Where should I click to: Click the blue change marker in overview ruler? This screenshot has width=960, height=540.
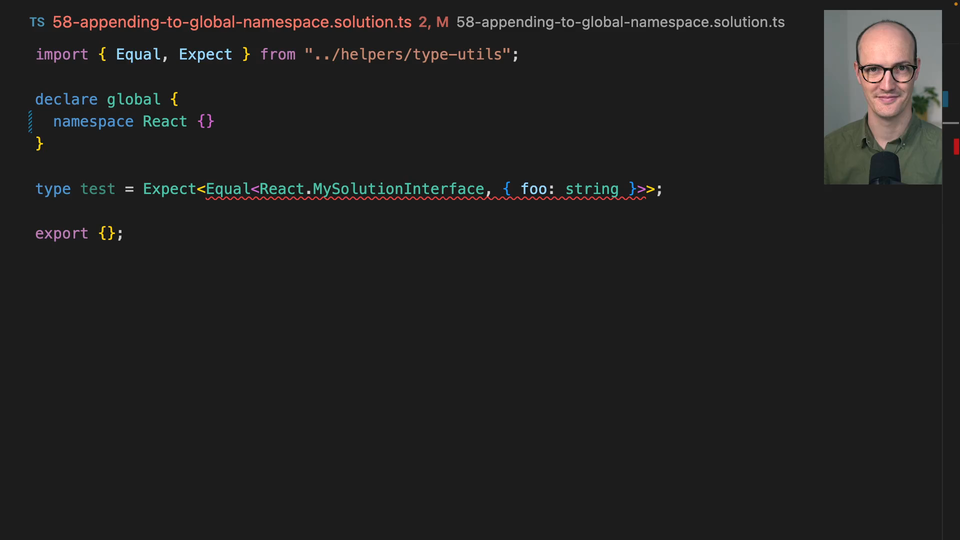945,99
